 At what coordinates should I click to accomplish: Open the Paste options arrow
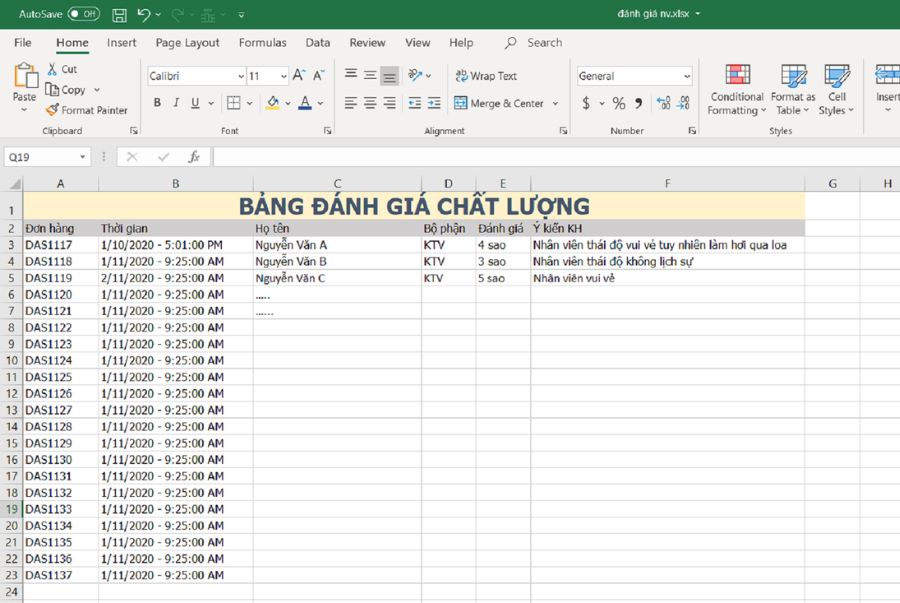[x=24, y=110]
